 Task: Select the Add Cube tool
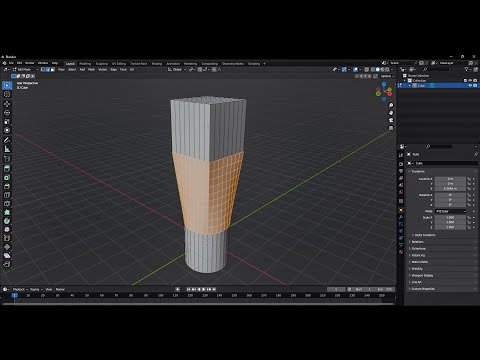pos(7,159)
